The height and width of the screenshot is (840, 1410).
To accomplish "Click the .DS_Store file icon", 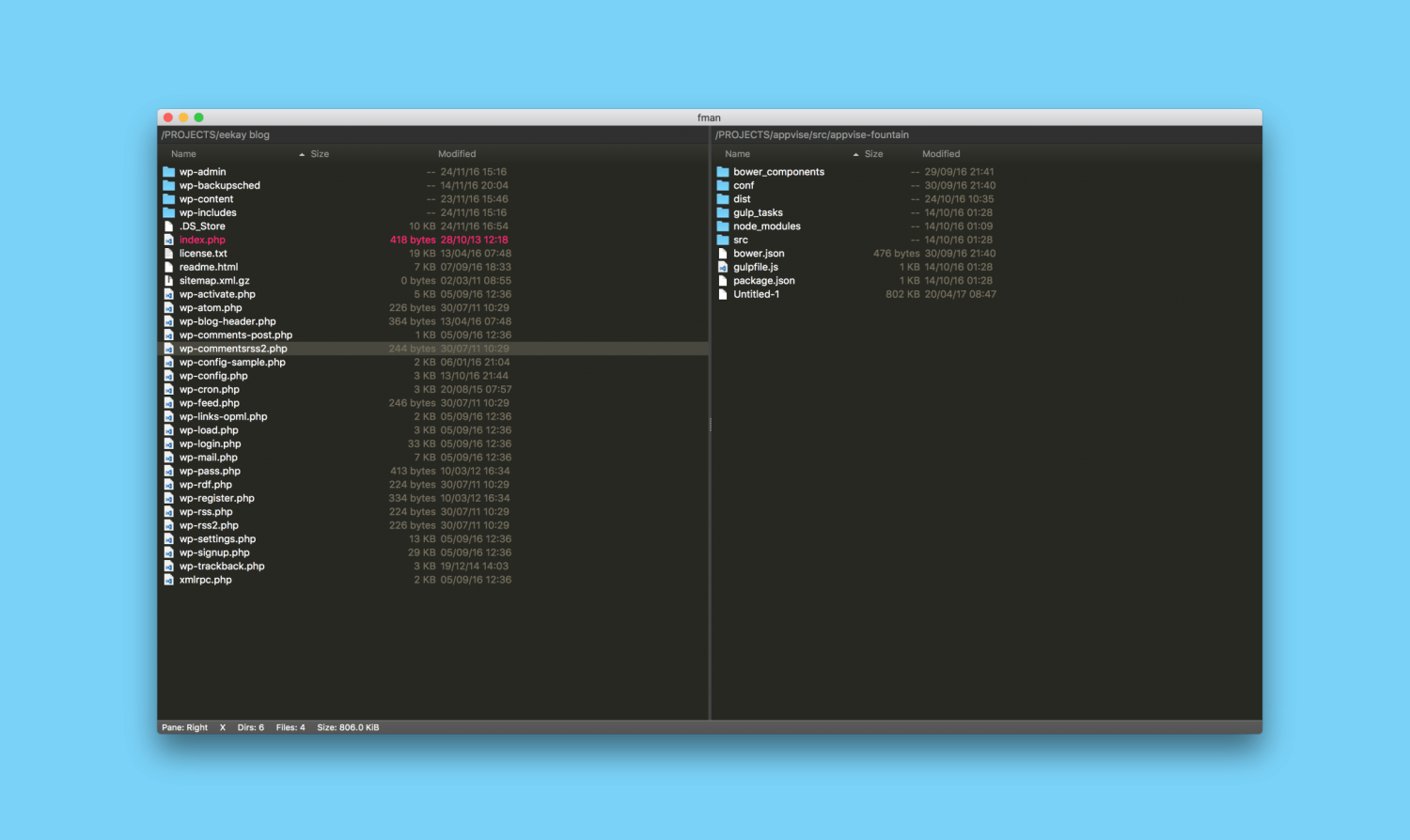I will (169, 226).
